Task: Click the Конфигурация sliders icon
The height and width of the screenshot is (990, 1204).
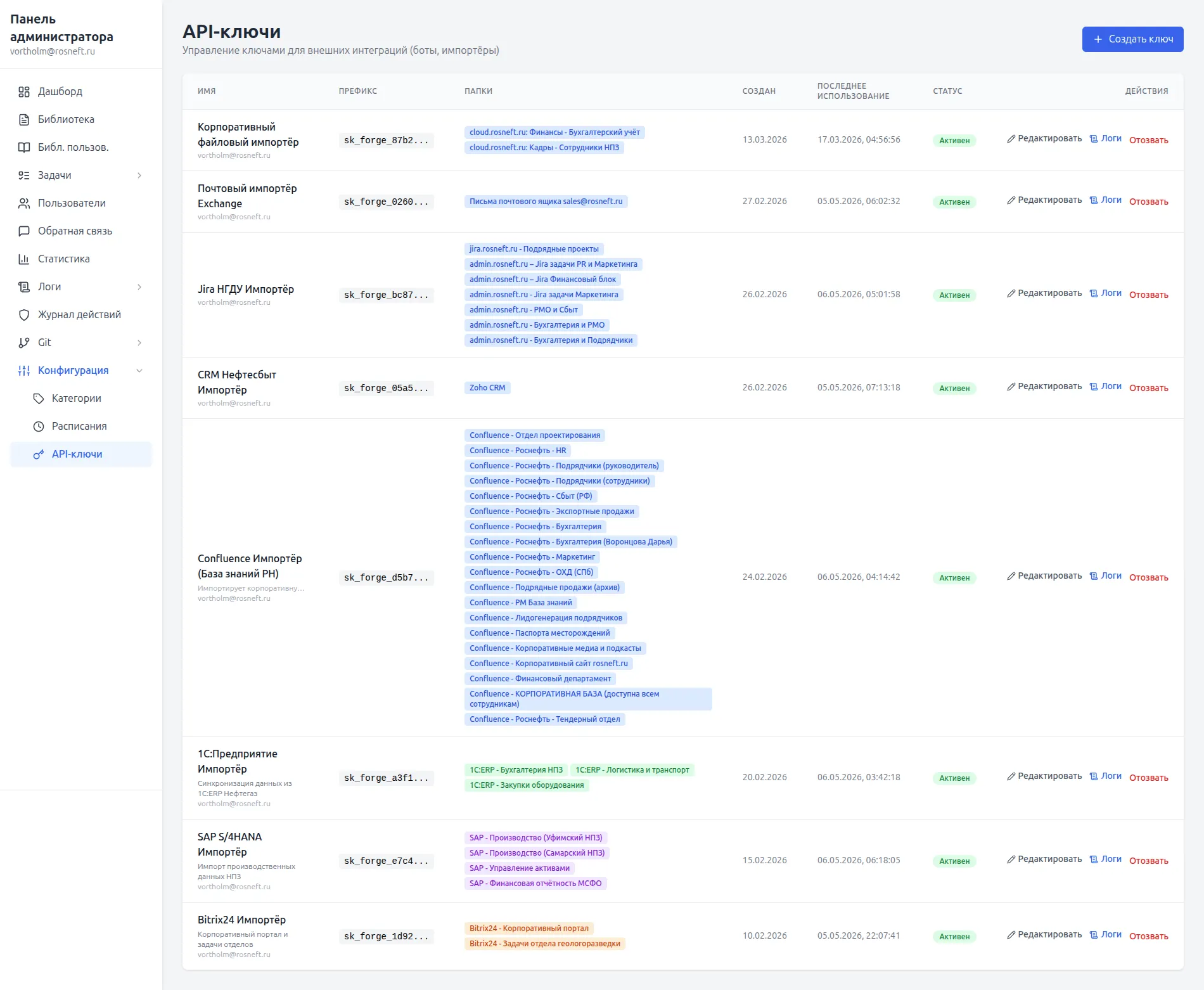Action: coord(24,371)
